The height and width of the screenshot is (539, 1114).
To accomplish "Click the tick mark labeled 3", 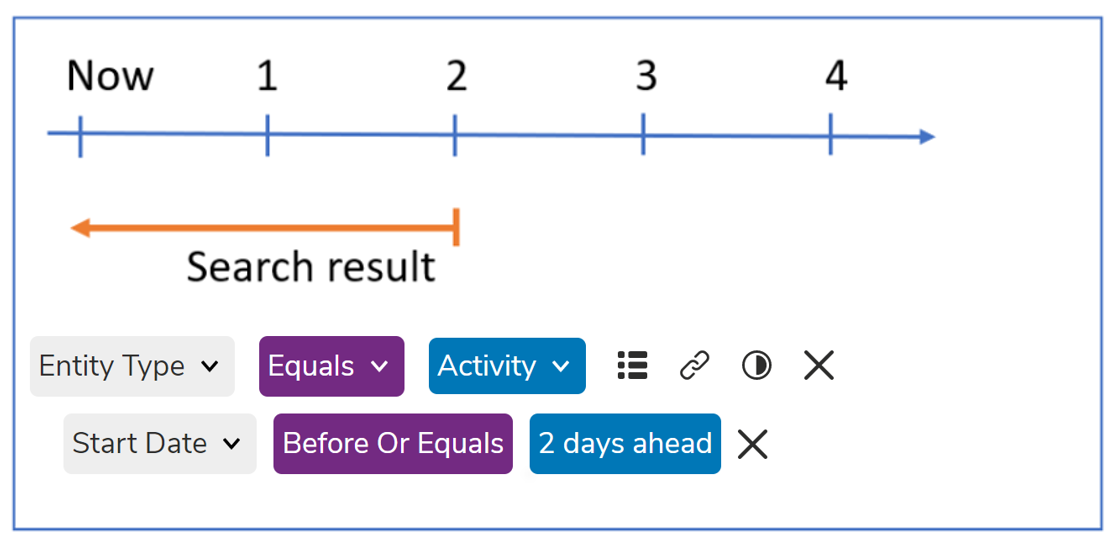I will [x=643, y=134].
